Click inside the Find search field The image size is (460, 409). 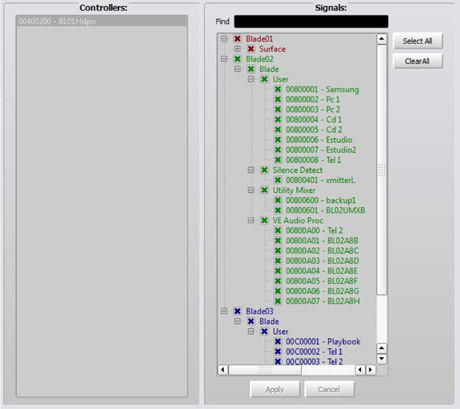(x=311, y=22)
